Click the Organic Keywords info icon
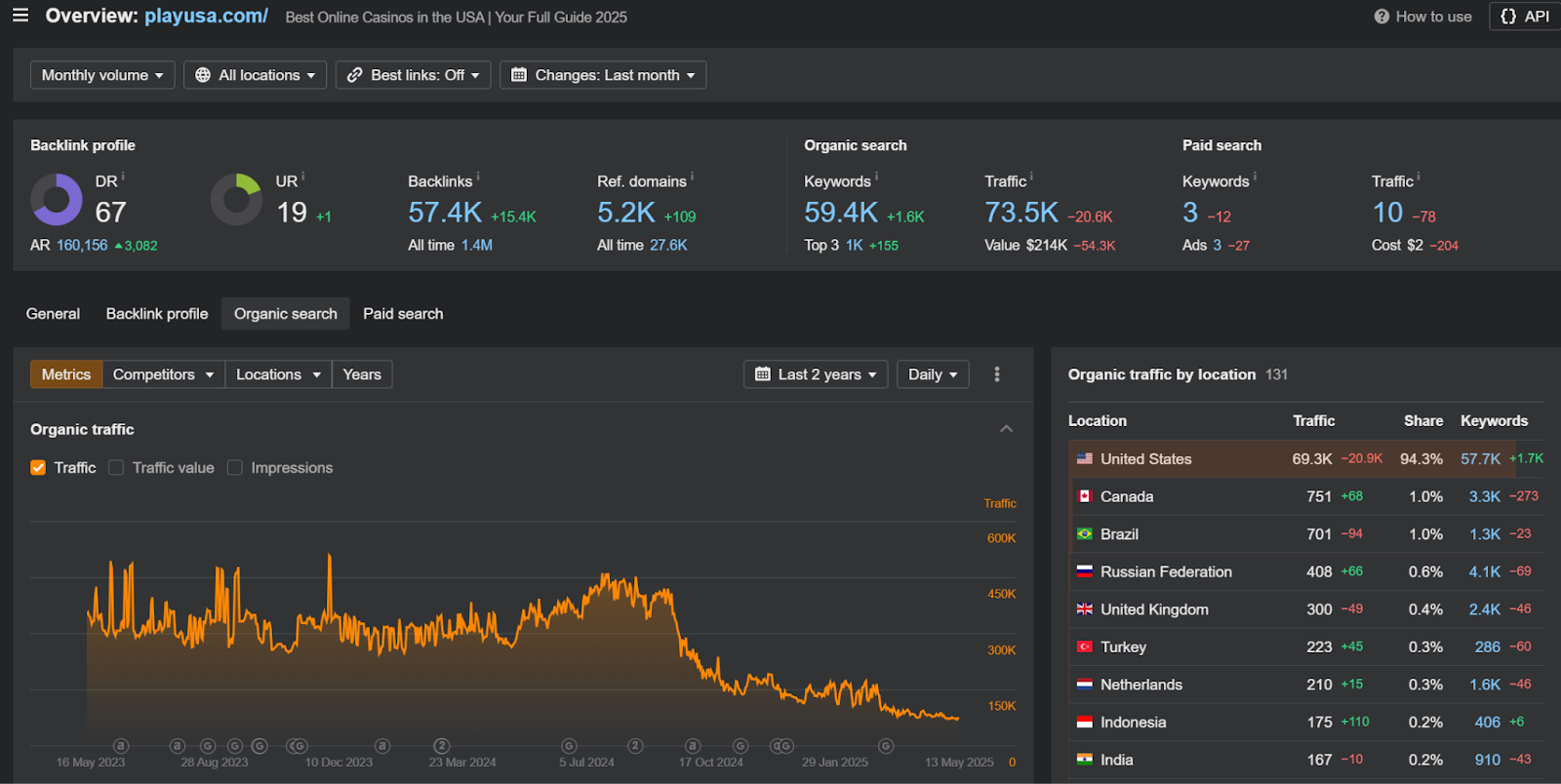Viewport: 1561px width, 784px height. [x=876, y=176]
